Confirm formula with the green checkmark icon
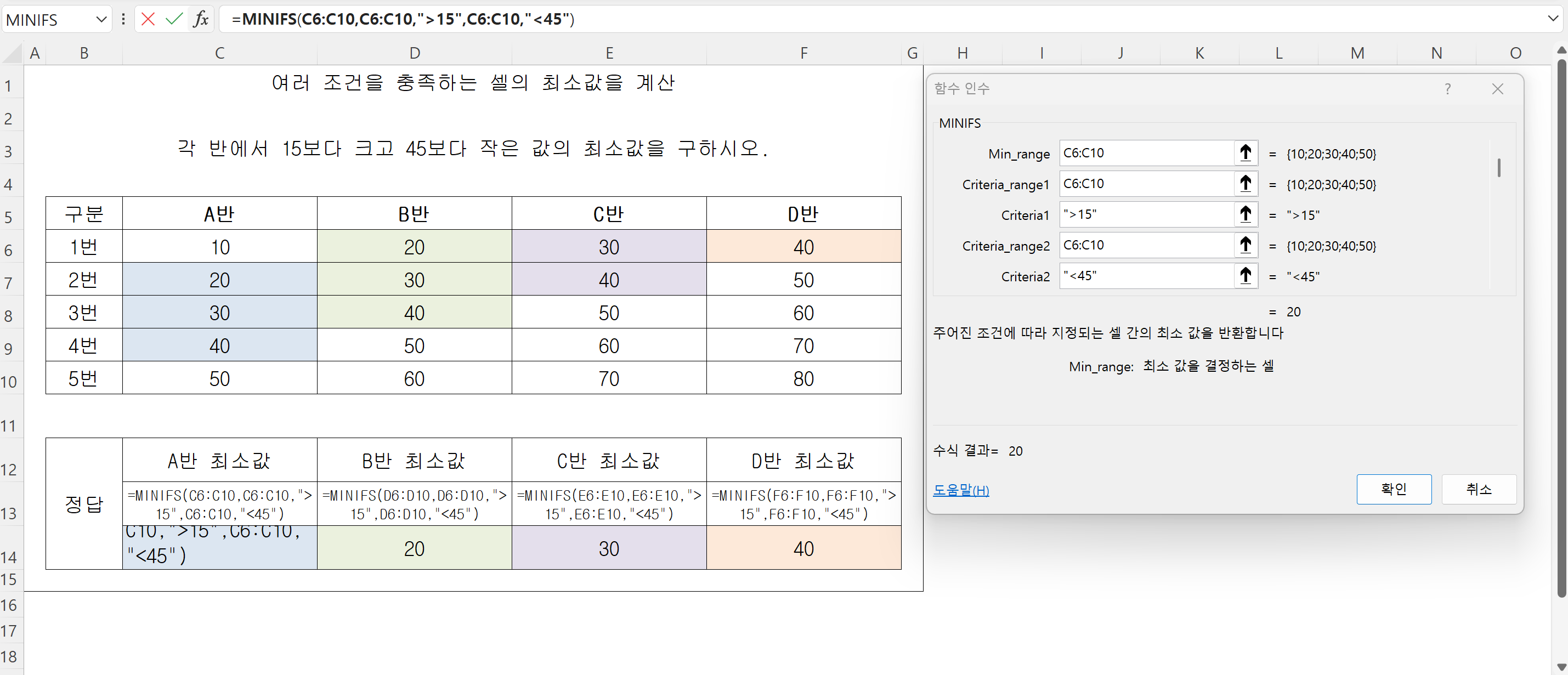This screenshot has height=675, width=1568. pyautogui.click(x=174, y=20)
